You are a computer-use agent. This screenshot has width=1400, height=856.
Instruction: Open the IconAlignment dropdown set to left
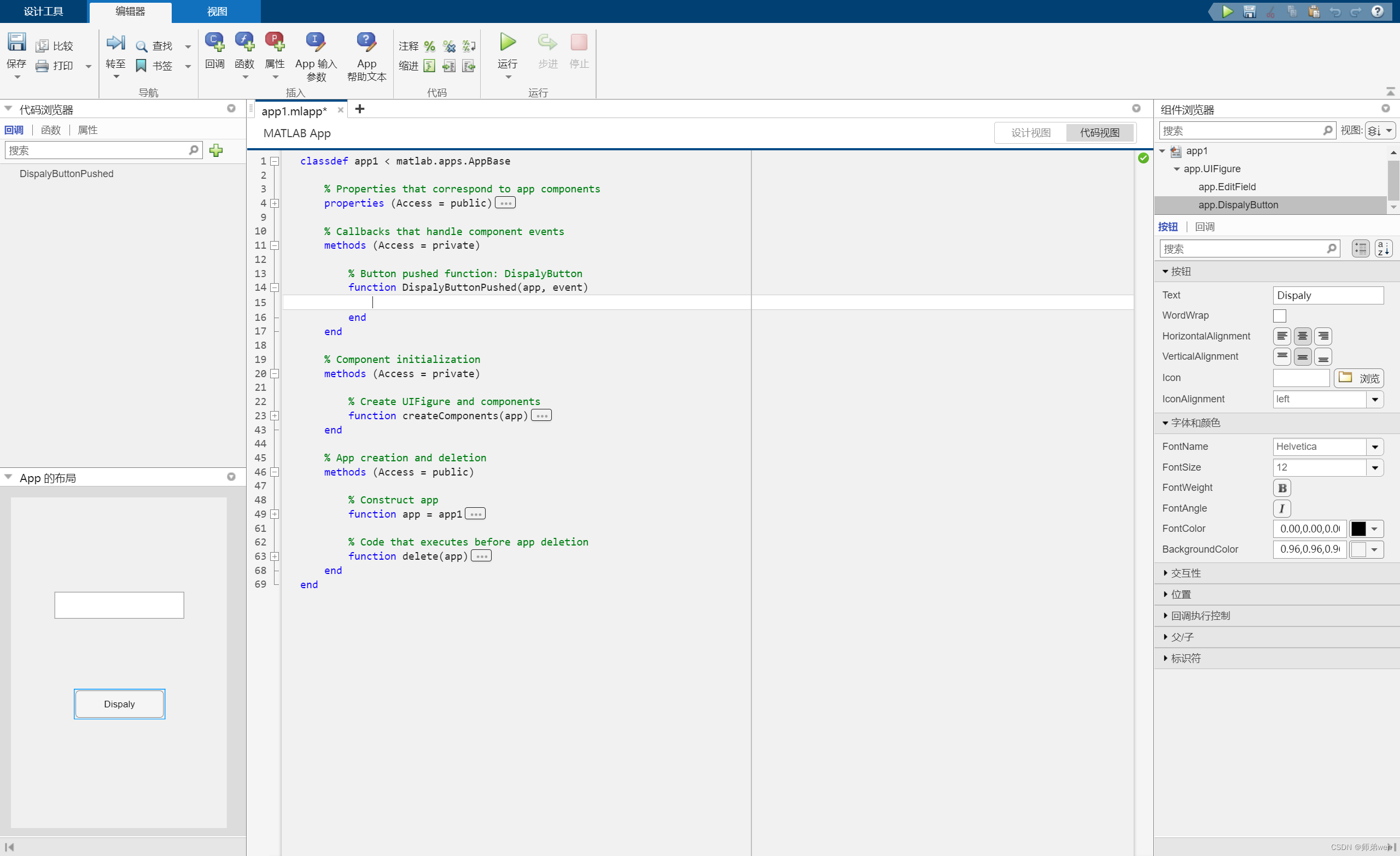(x=1375, y=398)
